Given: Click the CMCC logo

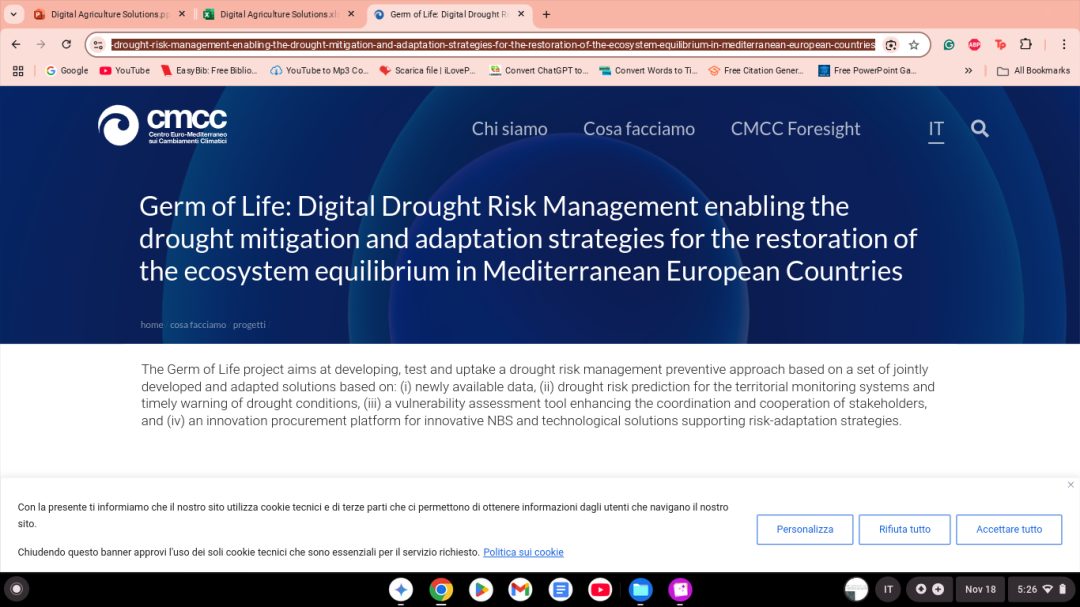Looking at the screenshot, I should point(163,125).
